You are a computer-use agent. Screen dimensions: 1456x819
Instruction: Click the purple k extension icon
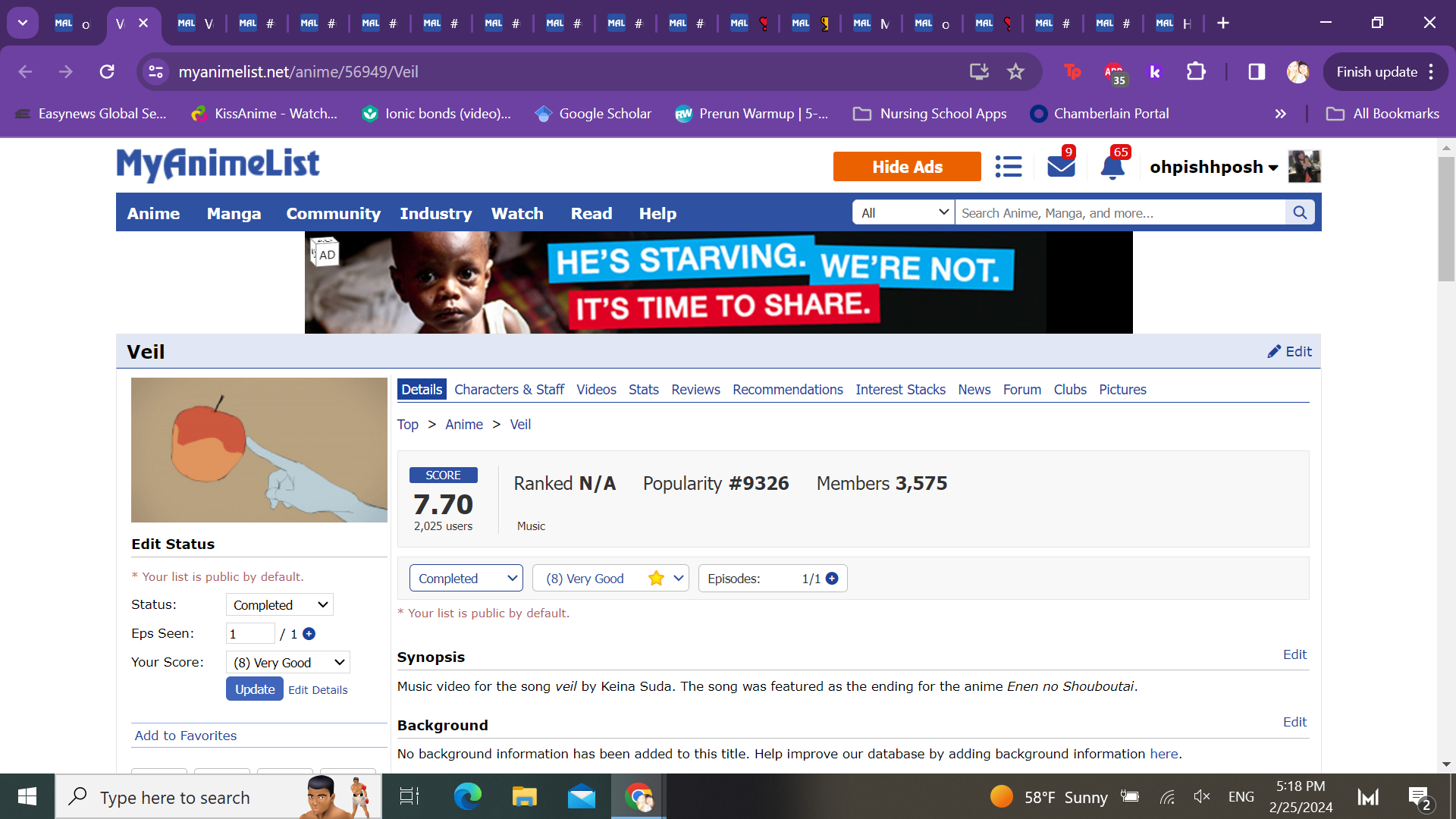pyautogui.click(x=1155, y=72)
